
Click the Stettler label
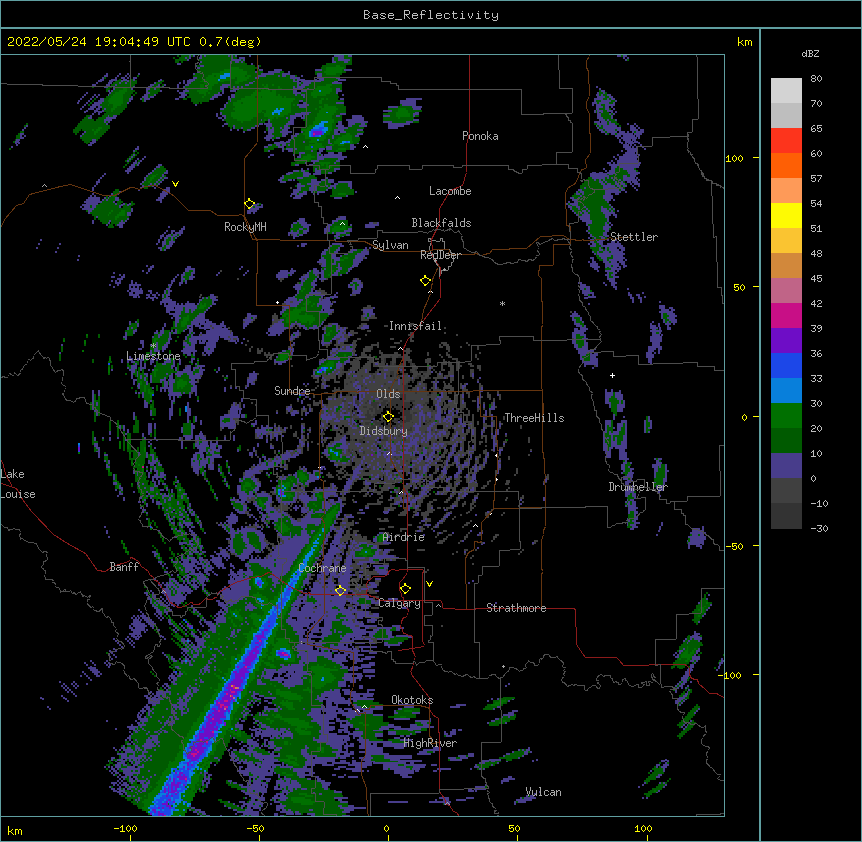click(x=634, y=237)
